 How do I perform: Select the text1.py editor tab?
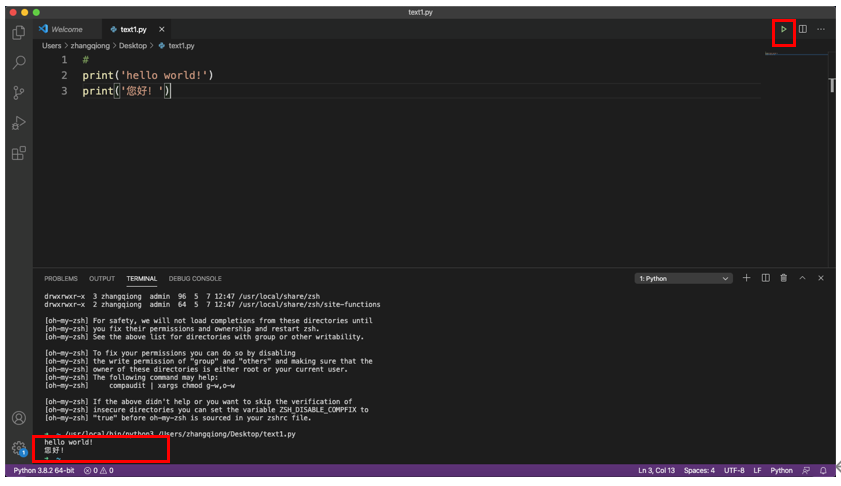coord(133,30)
